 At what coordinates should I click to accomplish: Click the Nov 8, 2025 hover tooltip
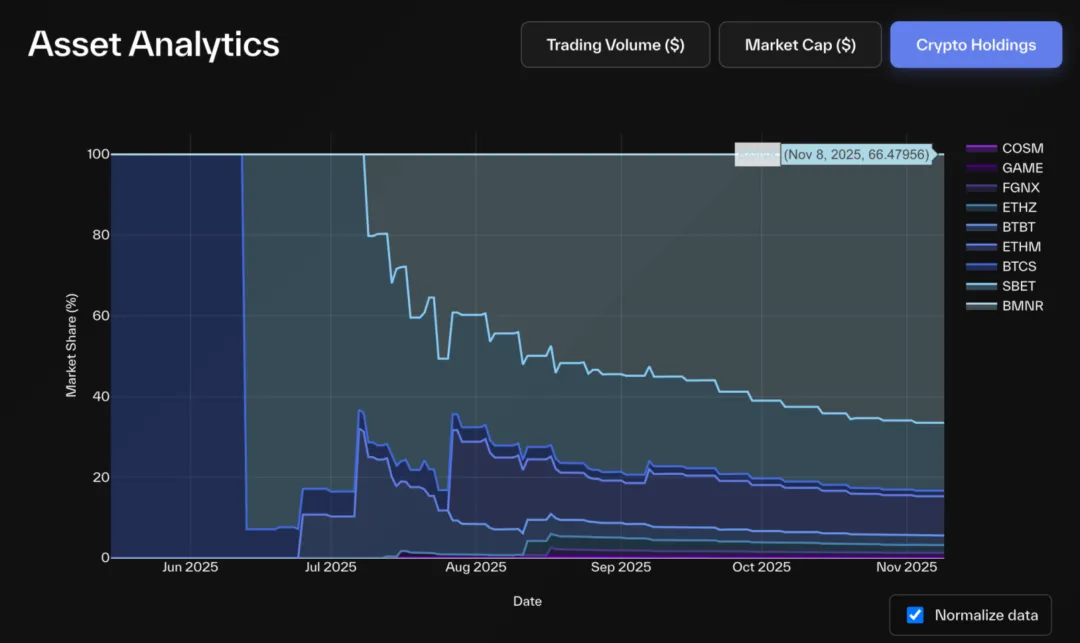point(856,155)
